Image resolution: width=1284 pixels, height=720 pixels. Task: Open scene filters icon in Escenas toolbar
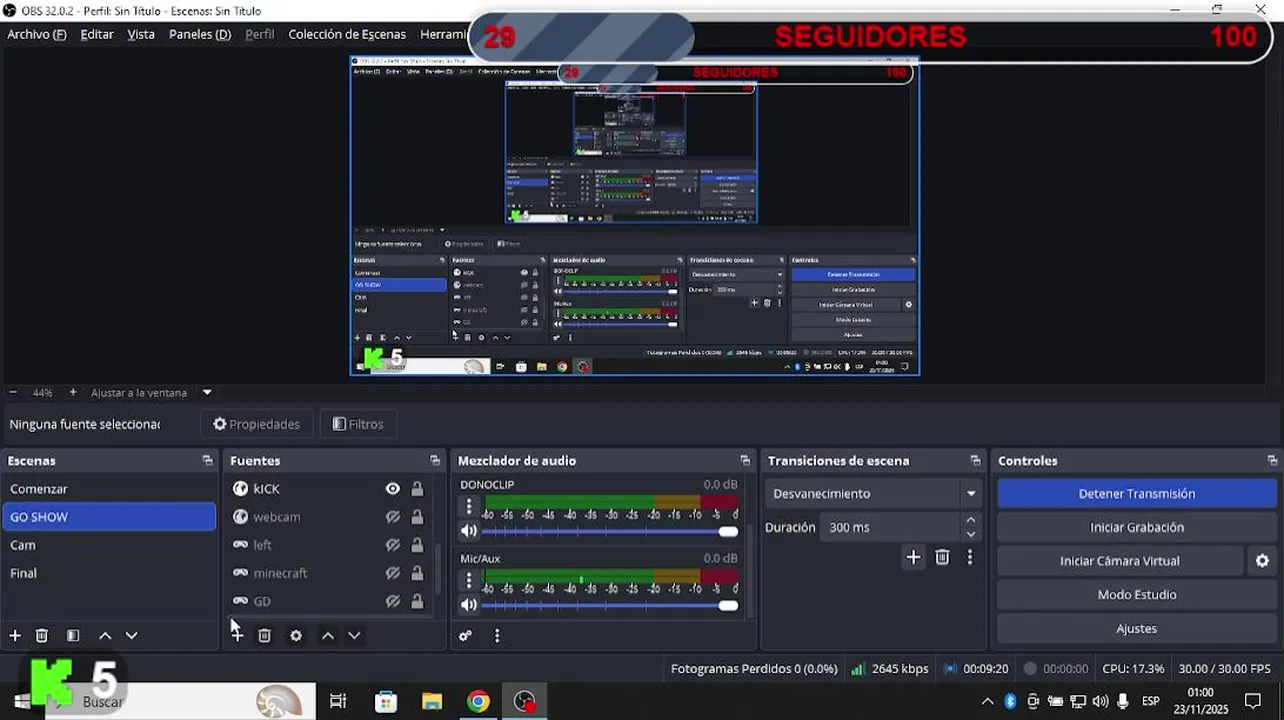(73, 636)
